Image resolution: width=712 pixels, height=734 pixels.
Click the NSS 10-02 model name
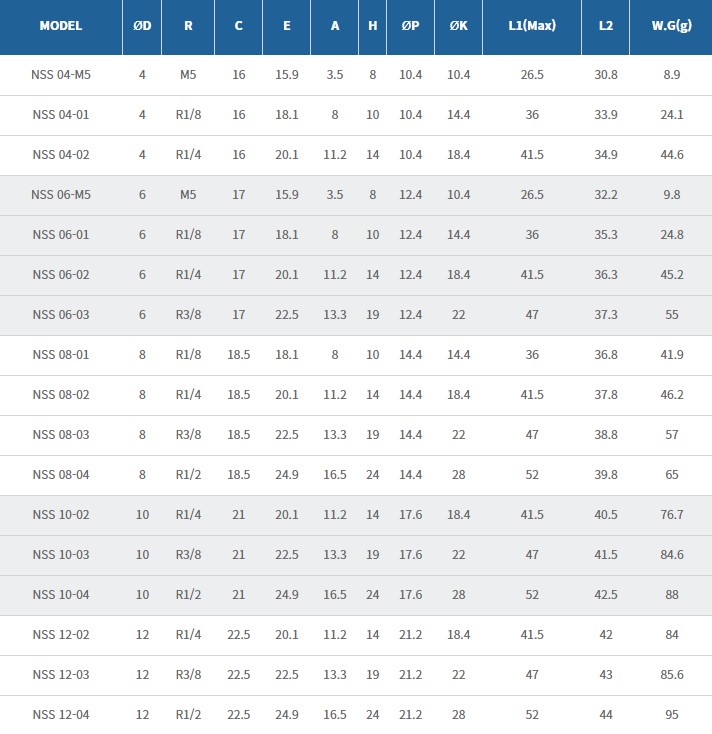click(x=61, y=515)
